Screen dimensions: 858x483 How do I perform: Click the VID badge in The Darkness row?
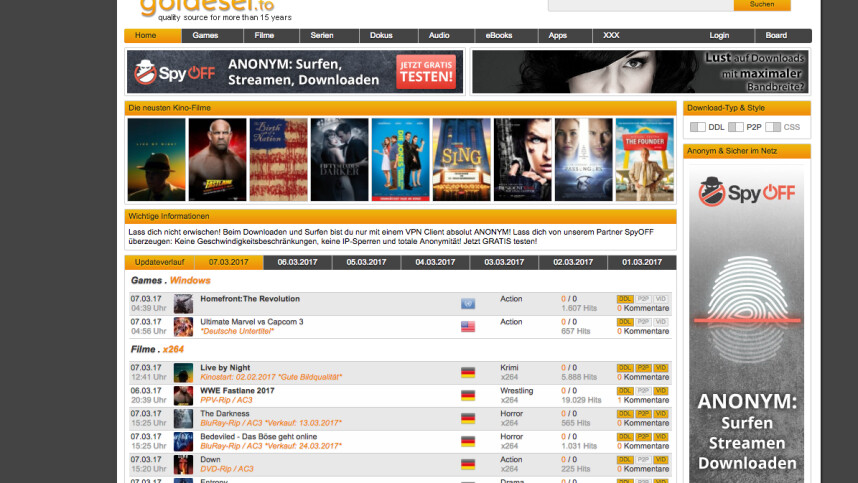point(660,414)
